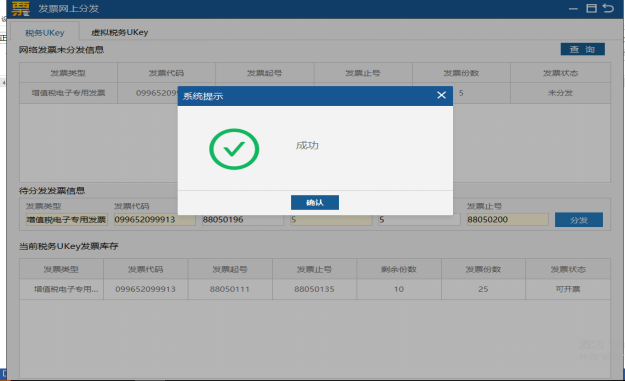Click the 剩余份数 column header
This screenshot has width=625, height=381.
click(x=399, y=269)
